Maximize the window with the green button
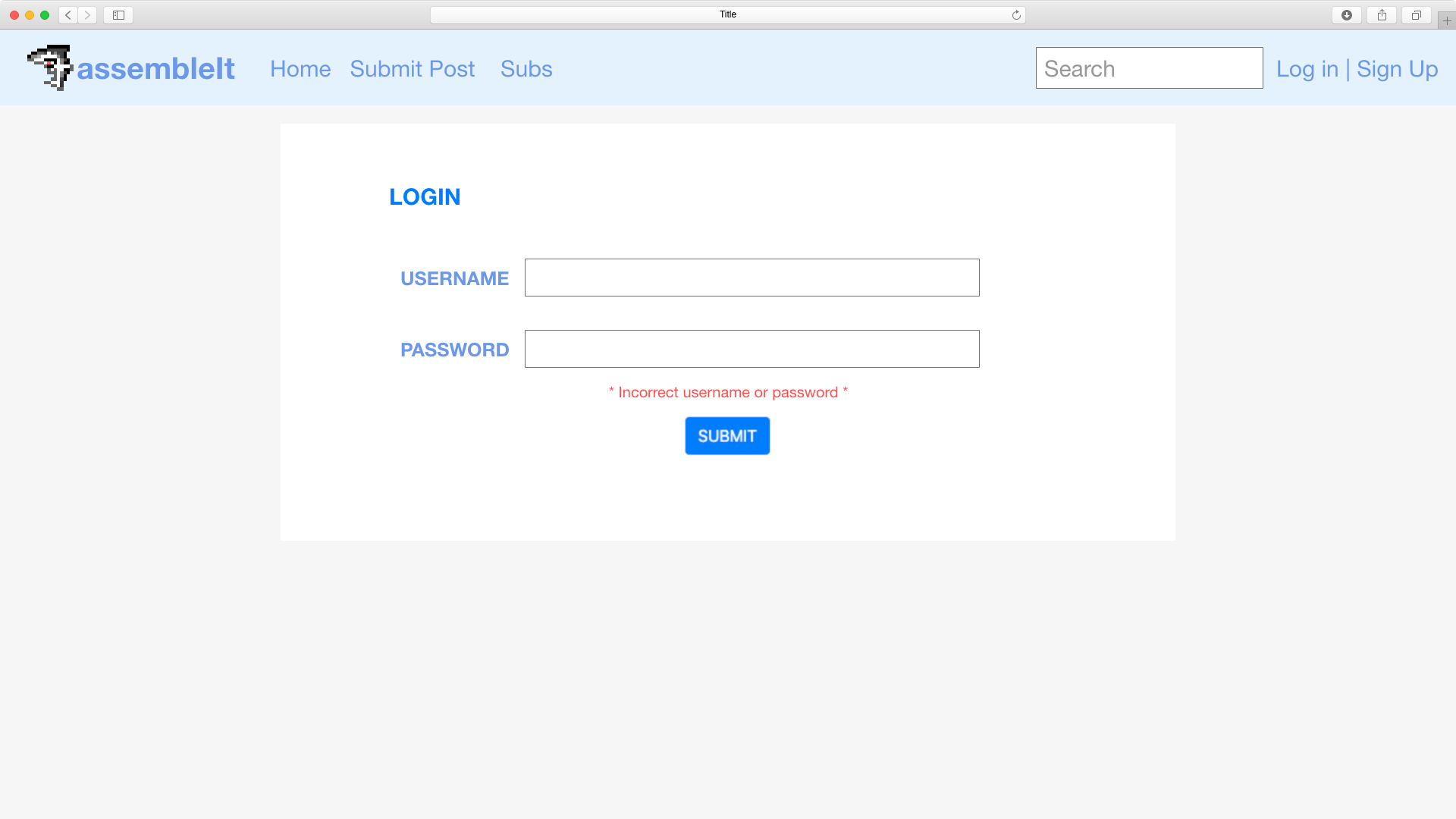 [45, 15]
